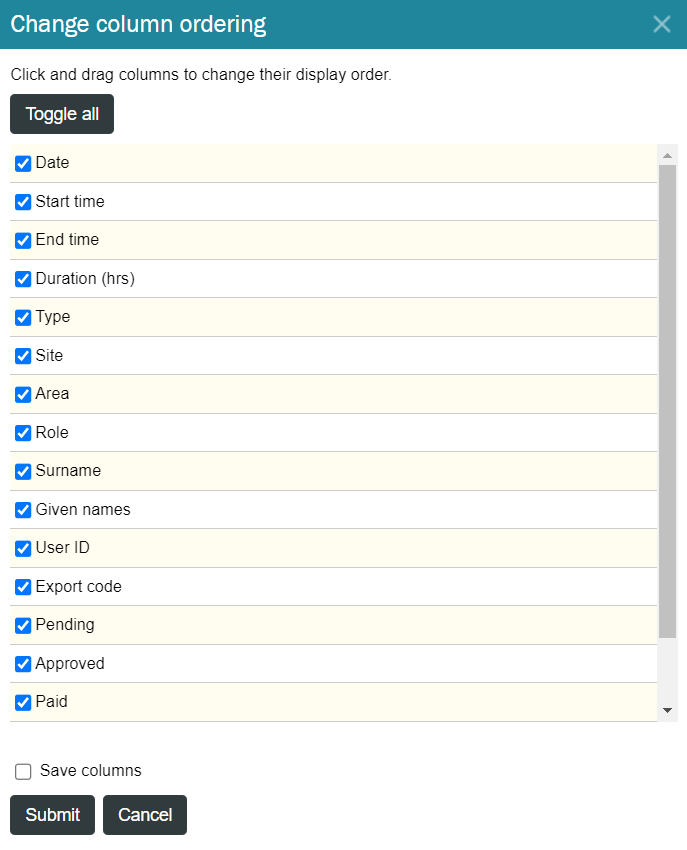Toggle the Surname column checkbox
Viewport: 687px width, 850px height.
tap(23, 471)
